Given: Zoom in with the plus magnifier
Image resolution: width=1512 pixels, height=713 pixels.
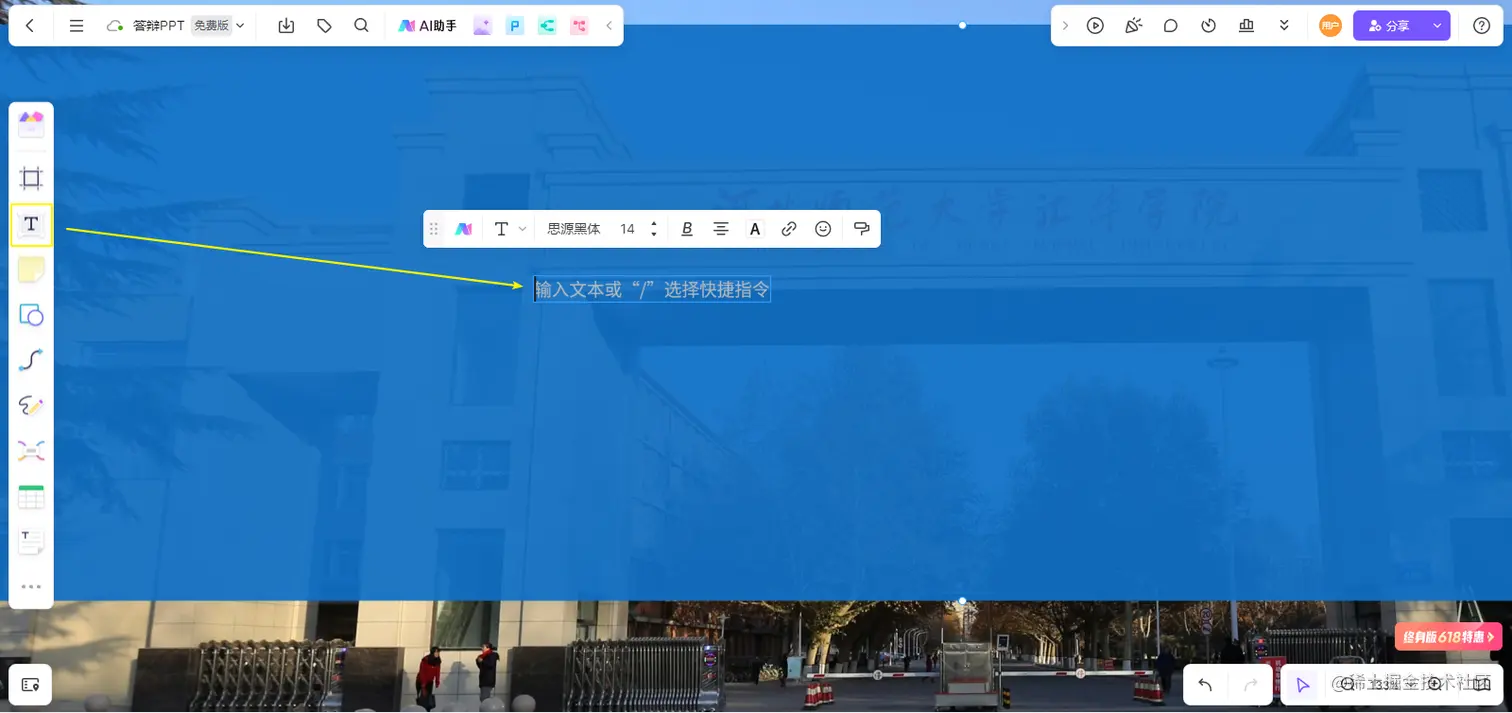Looking at the screenshot, I should pos(1436,684).
